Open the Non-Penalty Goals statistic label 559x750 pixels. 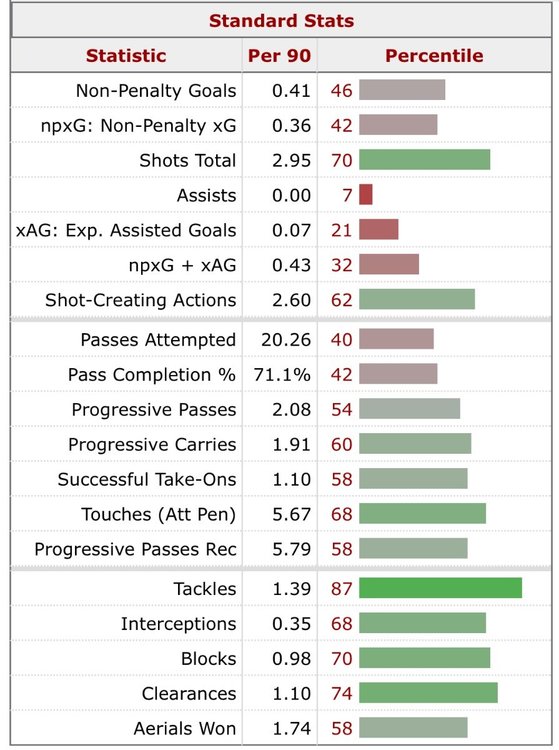pos(156,90)
